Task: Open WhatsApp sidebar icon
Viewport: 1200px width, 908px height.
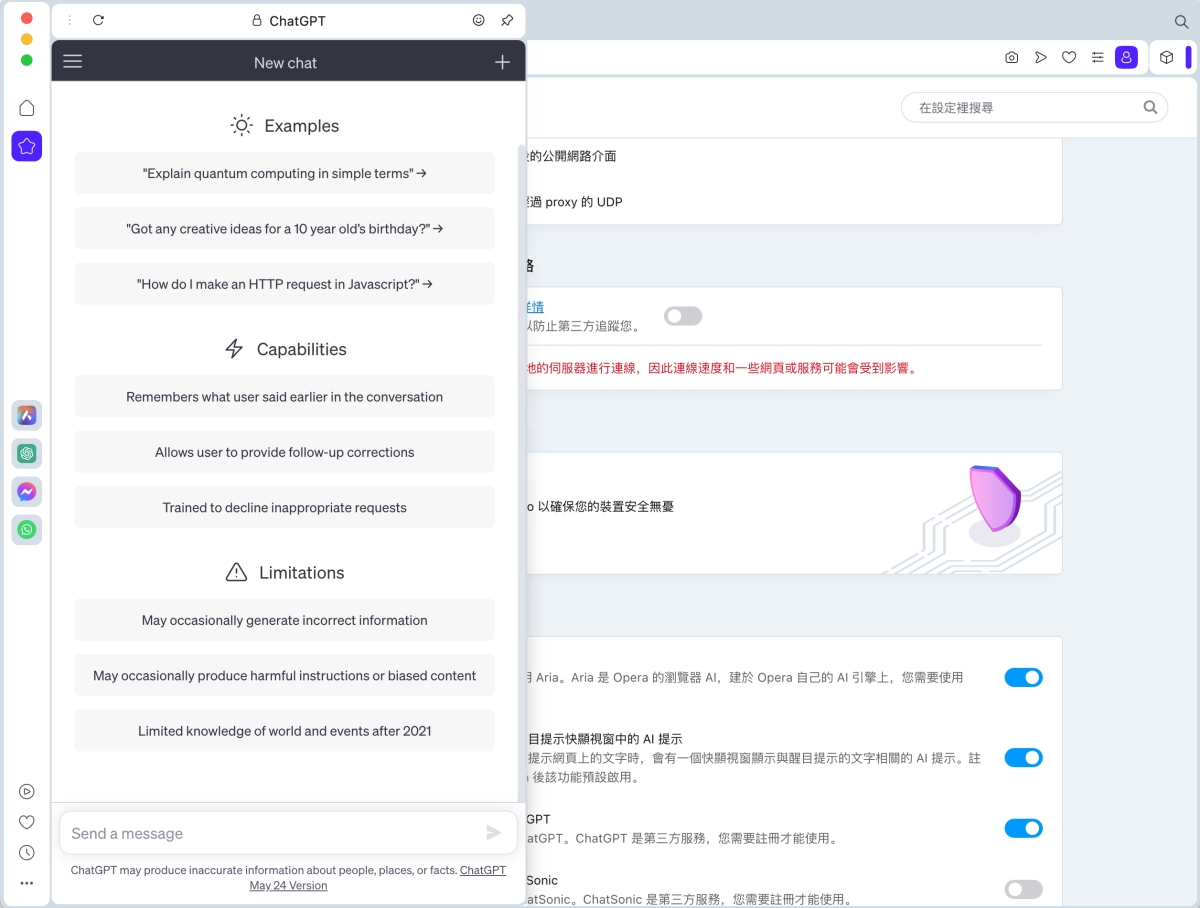Action: (27, 530)
